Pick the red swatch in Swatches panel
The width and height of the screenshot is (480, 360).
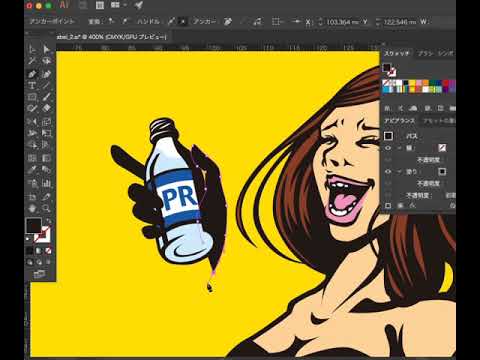(446, 82)
